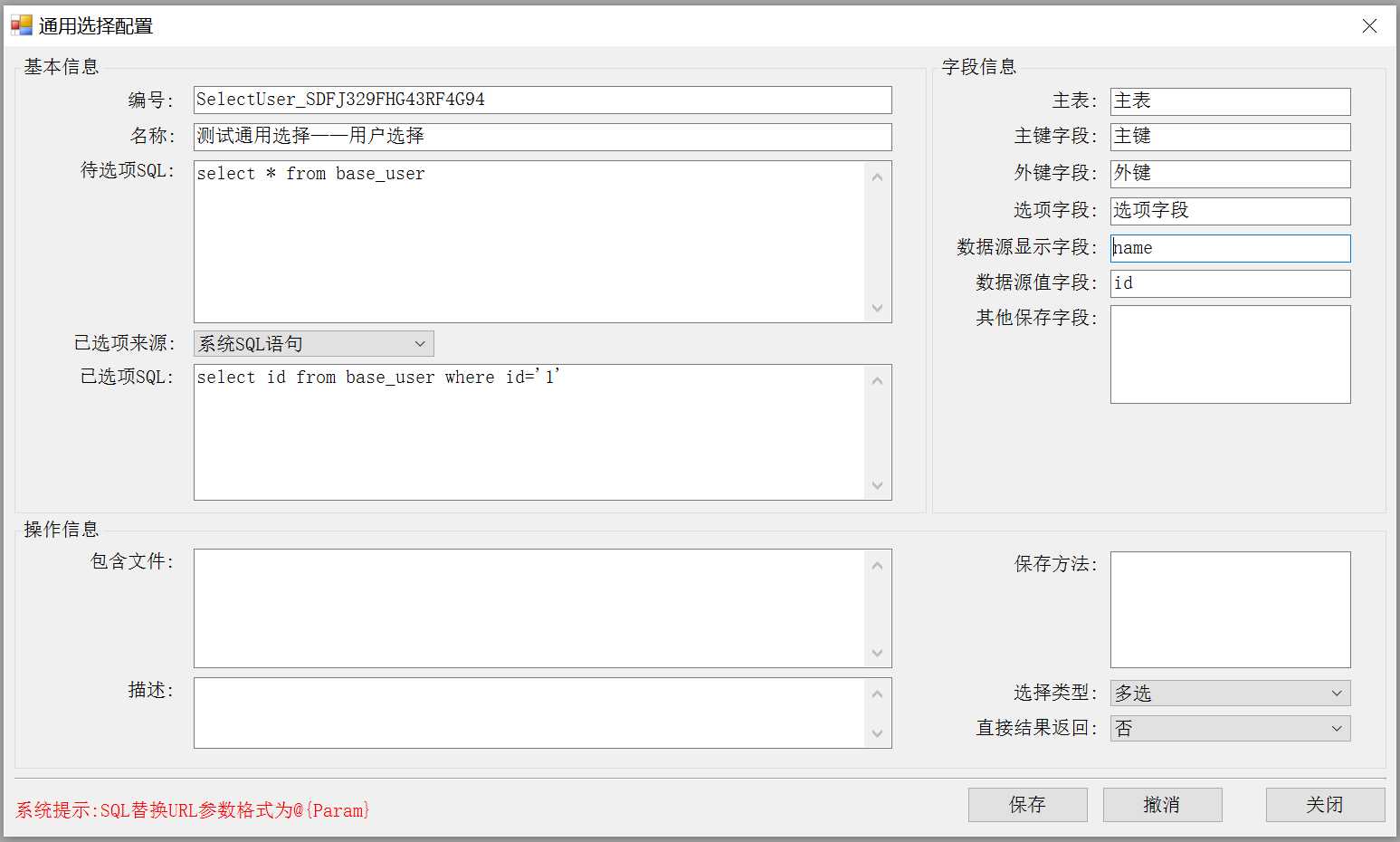Viewport: 1400px width, 842px height.
Task: Focus the 名称 input field
Action: click(x=543, y=137)
